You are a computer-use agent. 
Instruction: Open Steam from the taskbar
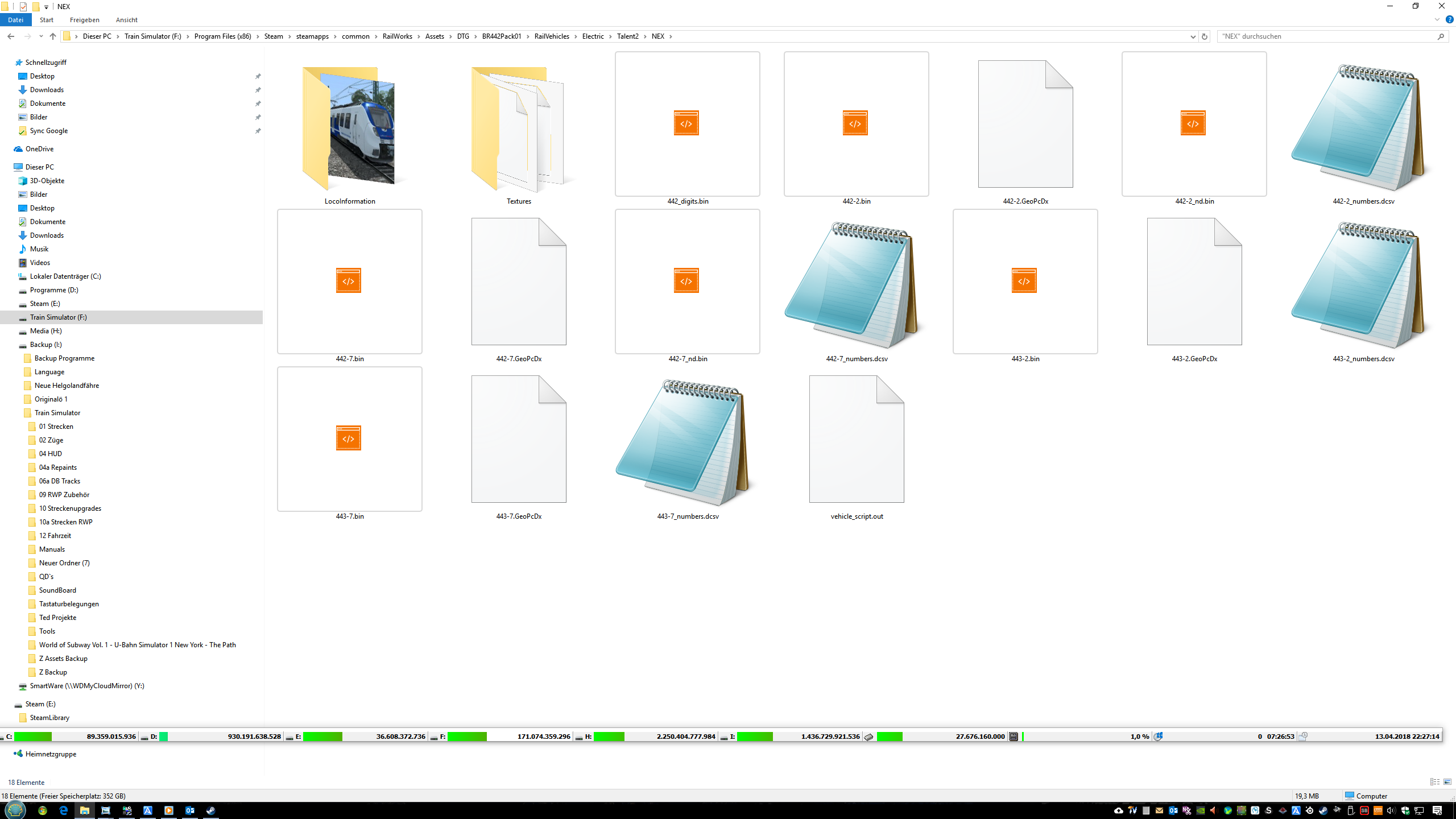coord(211,810)
